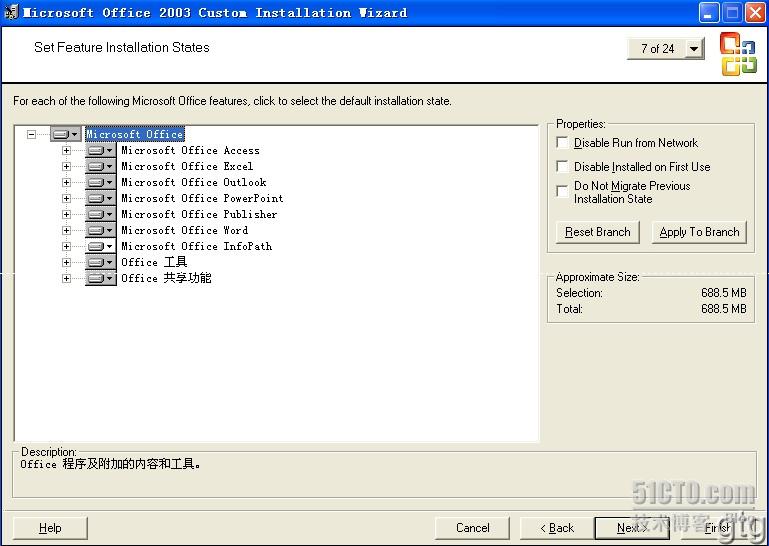Viewport: 769px width, 546px height.
Task: Expand the Office 工具 branch
Action: click(66, 262)
